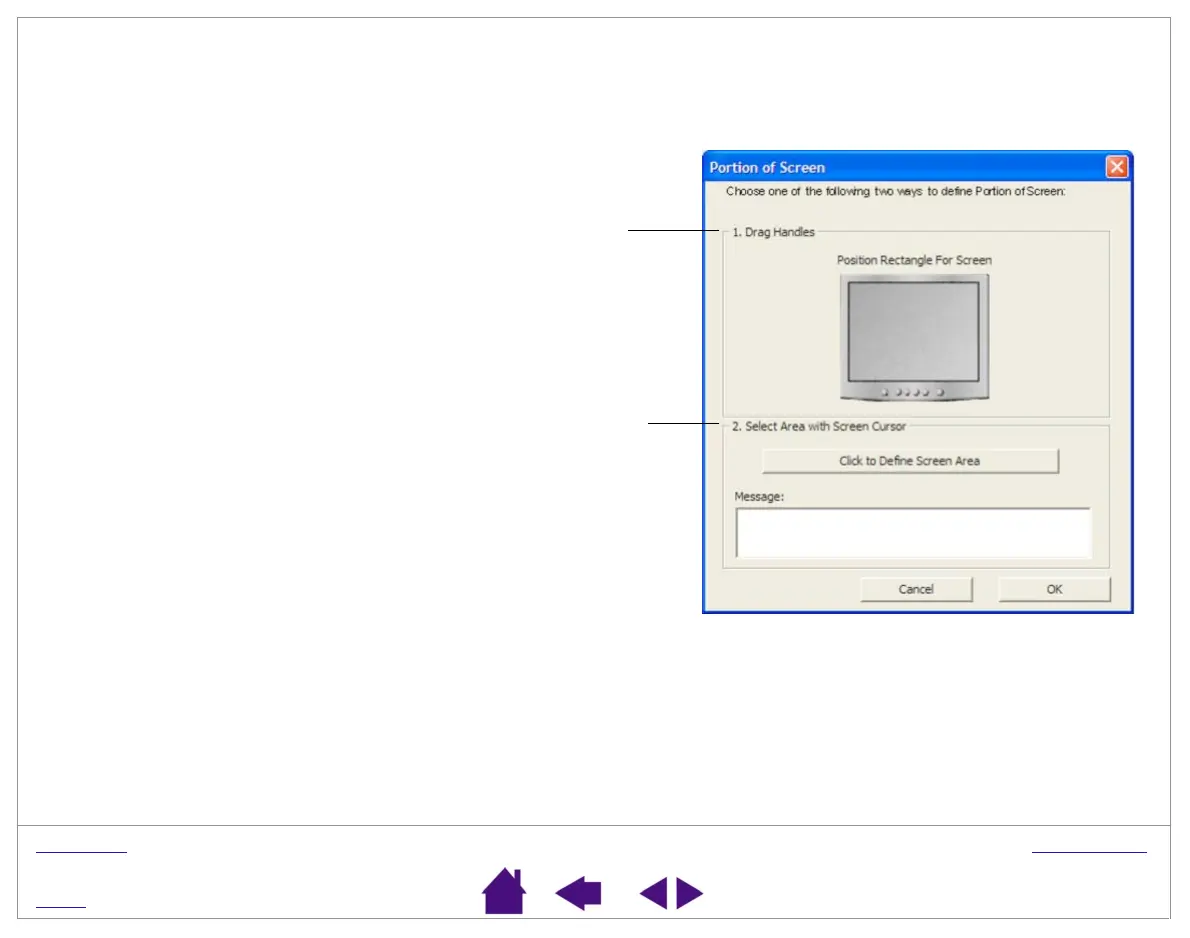Click inside the Message text box
This screenshot has width=1190, height=938.
(x=913, y=533)
